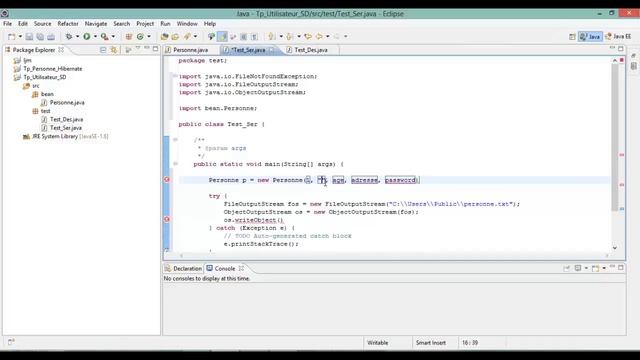The height and width of the screenshot is (360, 640).
Task: Open the Next Annotation dropdown arrow
Action: point(281,37)
